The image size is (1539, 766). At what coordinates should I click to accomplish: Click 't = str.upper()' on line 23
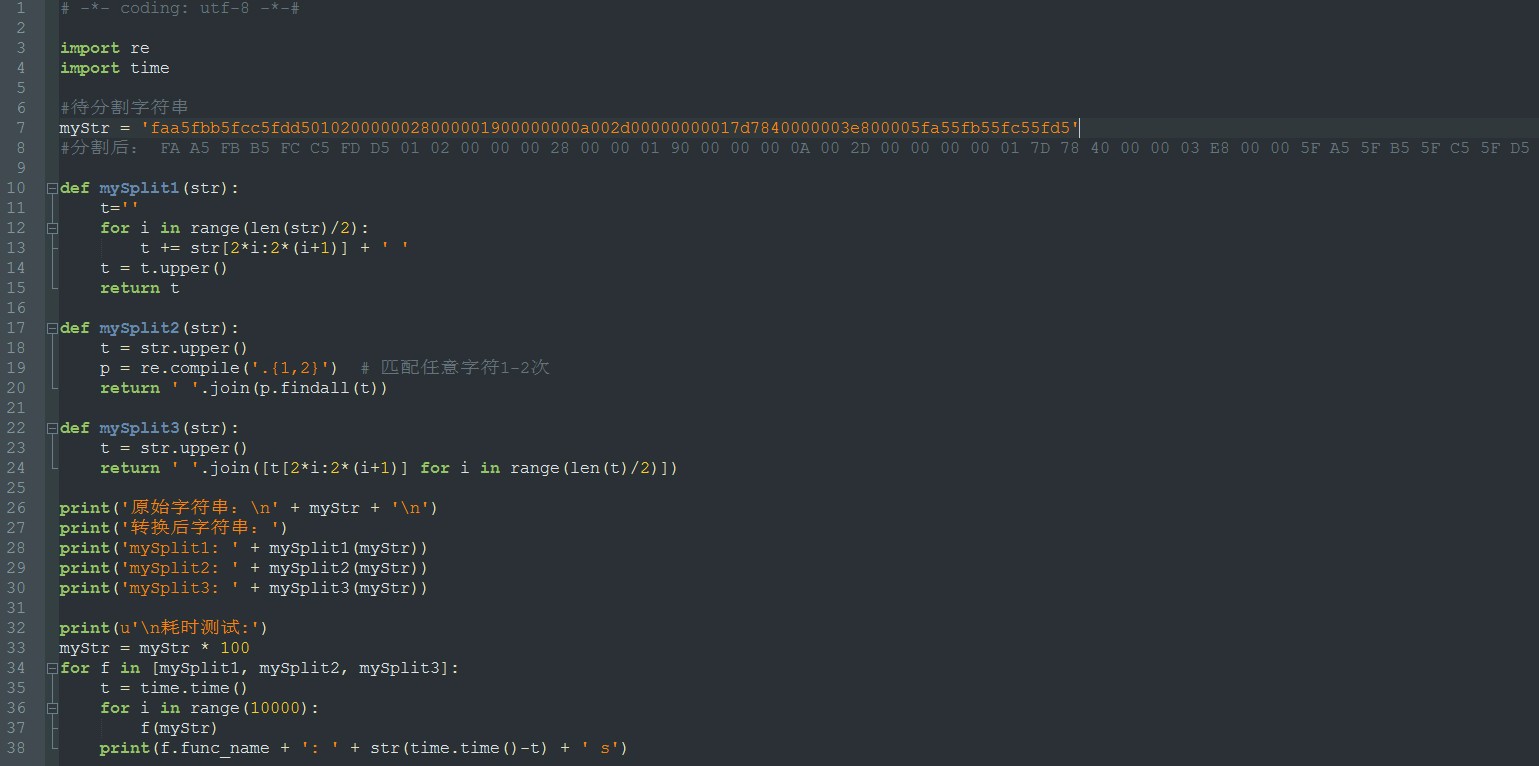[x=174, y=448]
